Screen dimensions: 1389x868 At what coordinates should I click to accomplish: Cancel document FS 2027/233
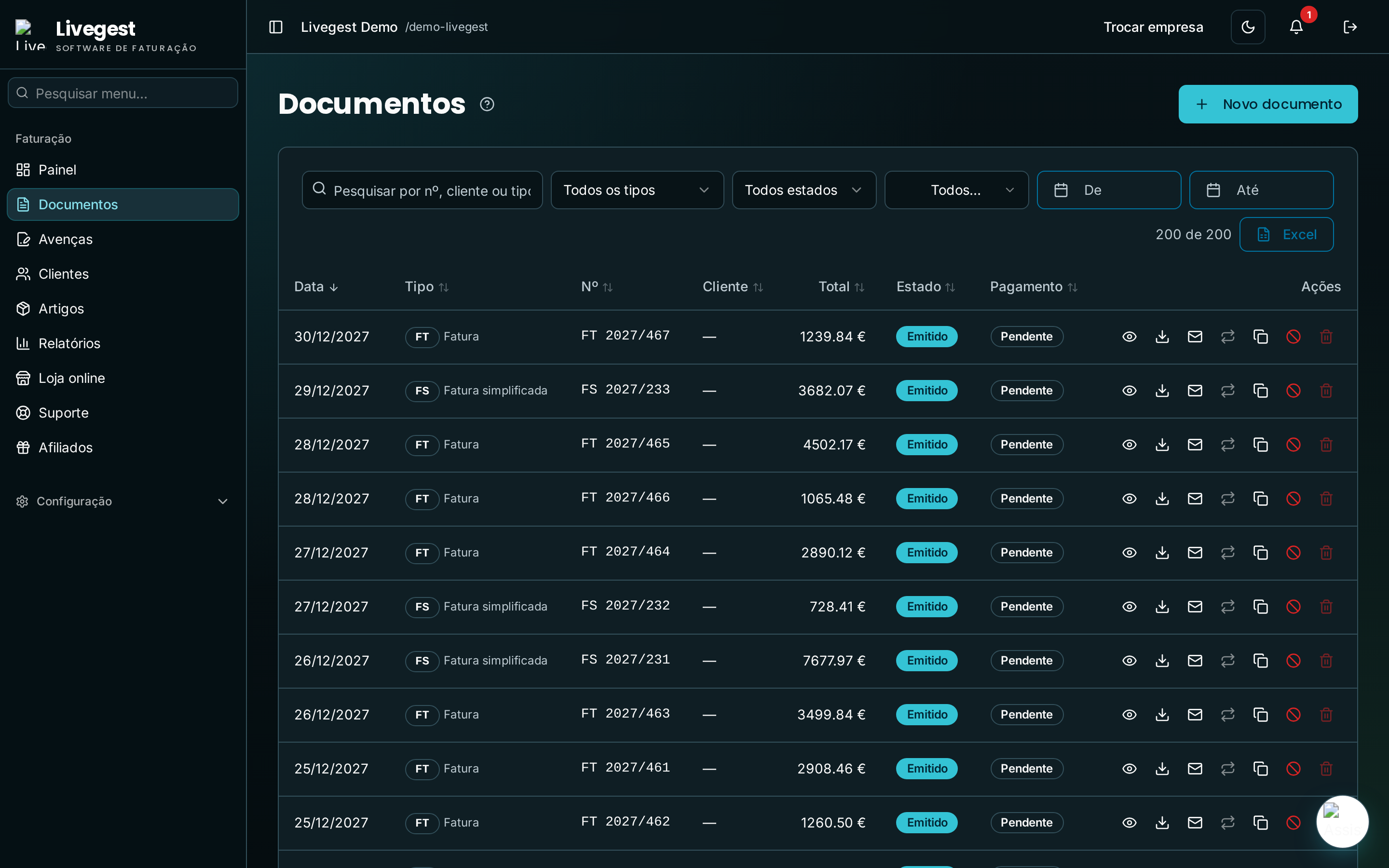[1293, 391]
